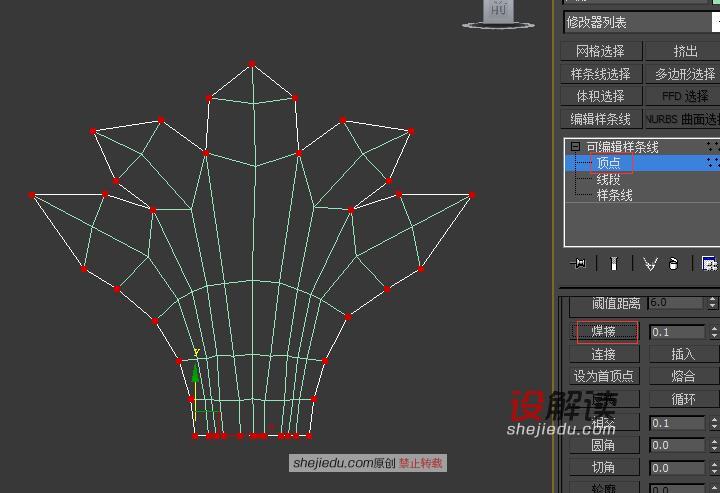This screenshot has width=720, height=493.
Task: Click the 焊接 threshold field 0.1
Action: coord(677,332)
